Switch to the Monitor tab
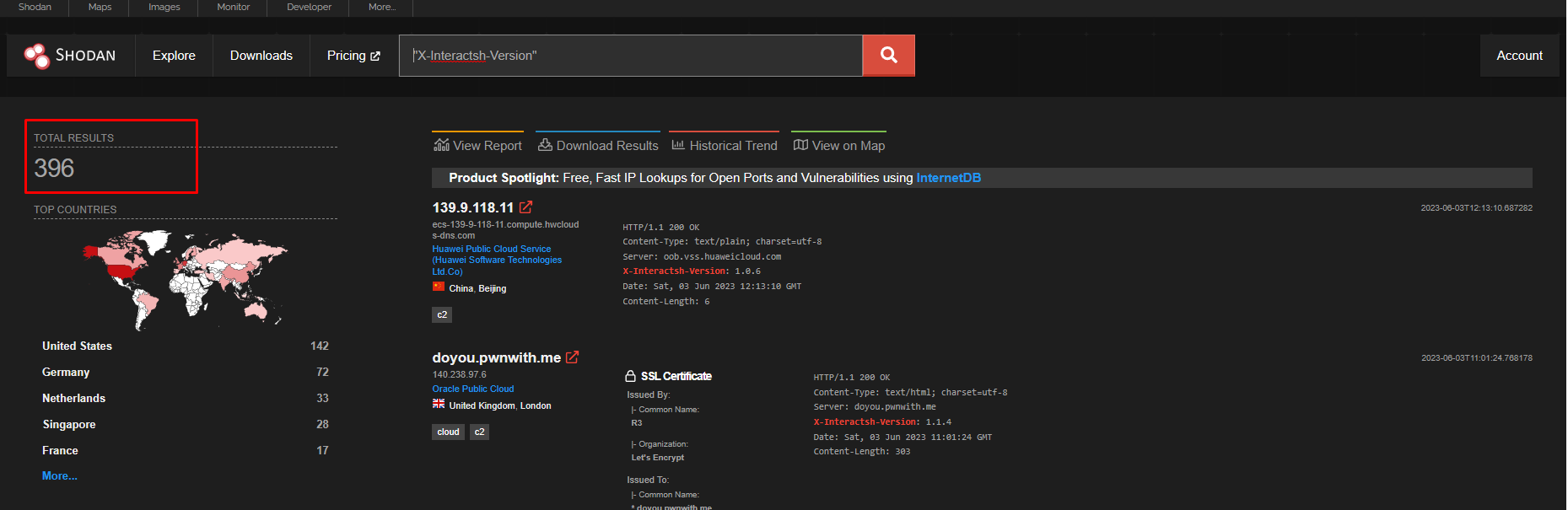Screen dimensions: 1568x510 (233, 7)
